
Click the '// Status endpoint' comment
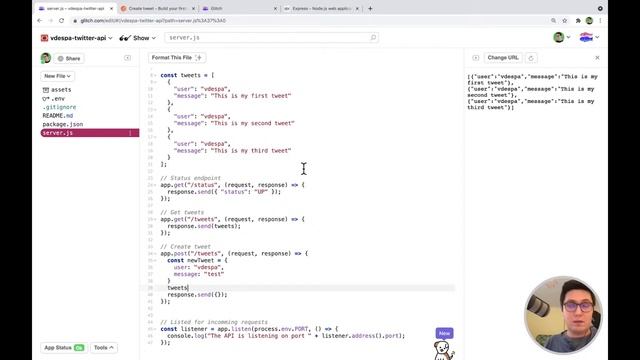pyautogui.click(x=190, y=178)
